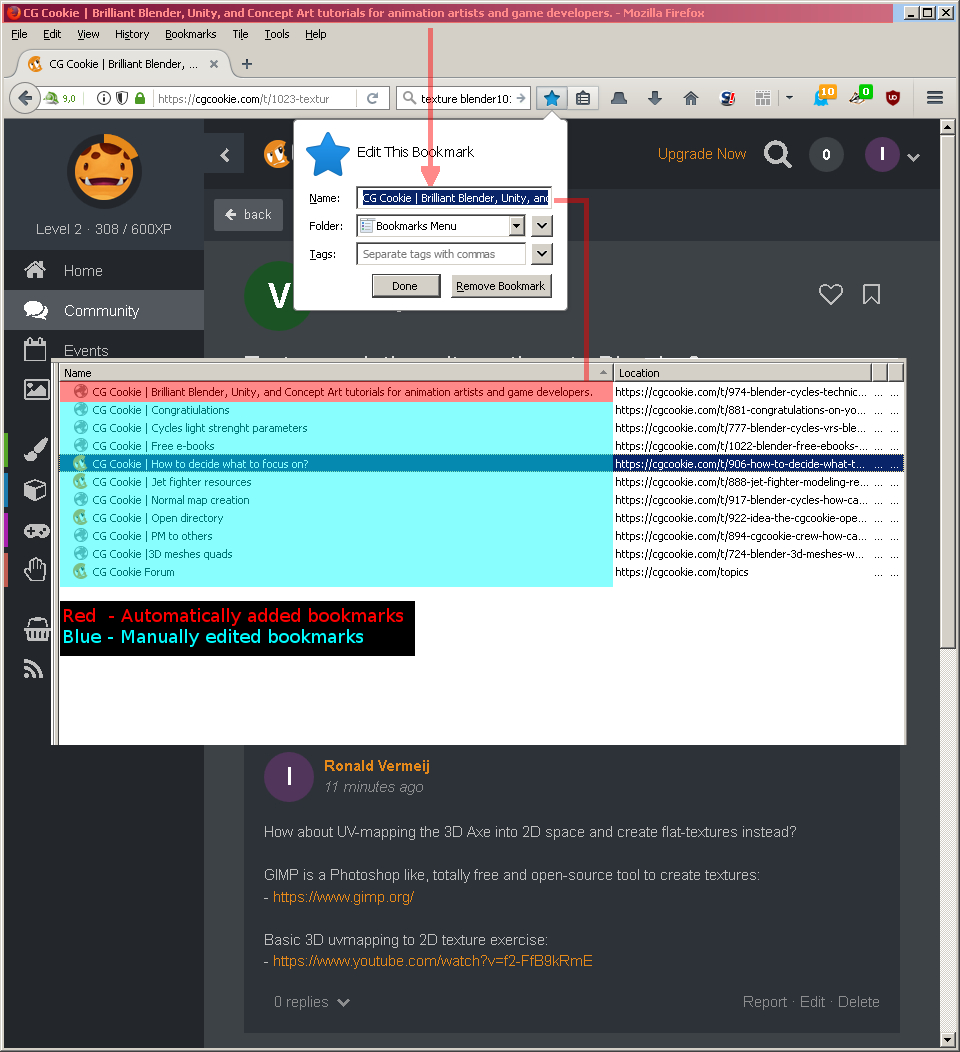
Task: Click the Delete link on the post
Action: (859, 1002)
